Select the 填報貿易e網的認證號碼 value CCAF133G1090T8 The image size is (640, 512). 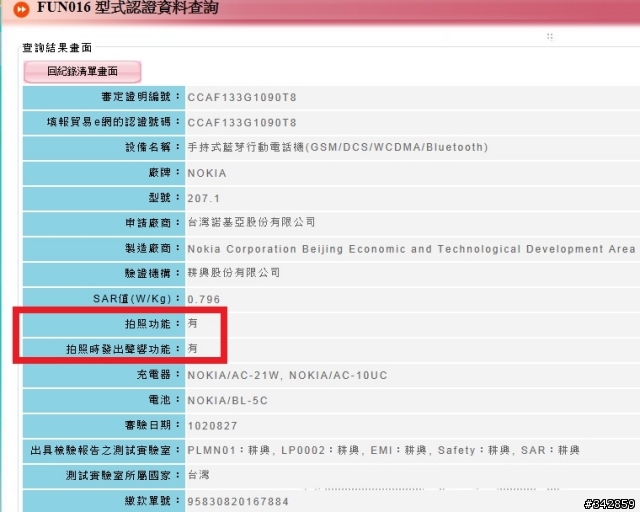pos(242,123)
